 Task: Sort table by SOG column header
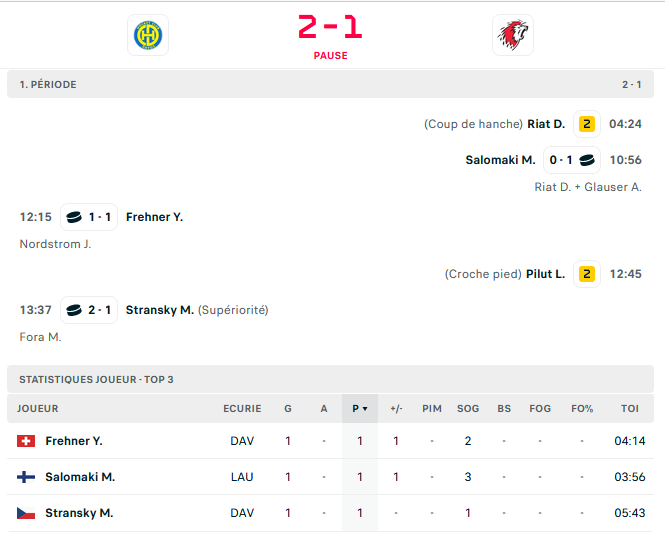tap(468, 409)
